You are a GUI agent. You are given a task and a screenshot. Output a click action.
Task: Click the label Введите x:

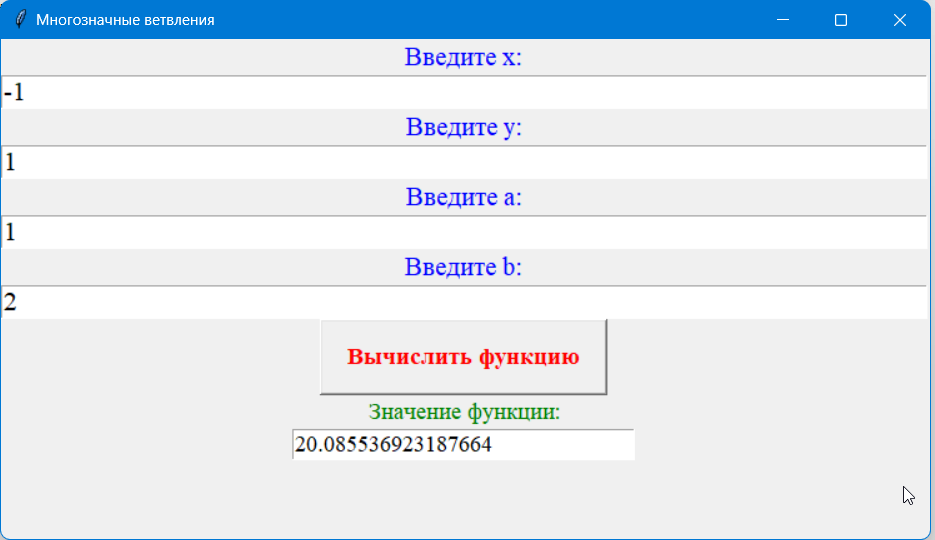click(x=463, y=57)
